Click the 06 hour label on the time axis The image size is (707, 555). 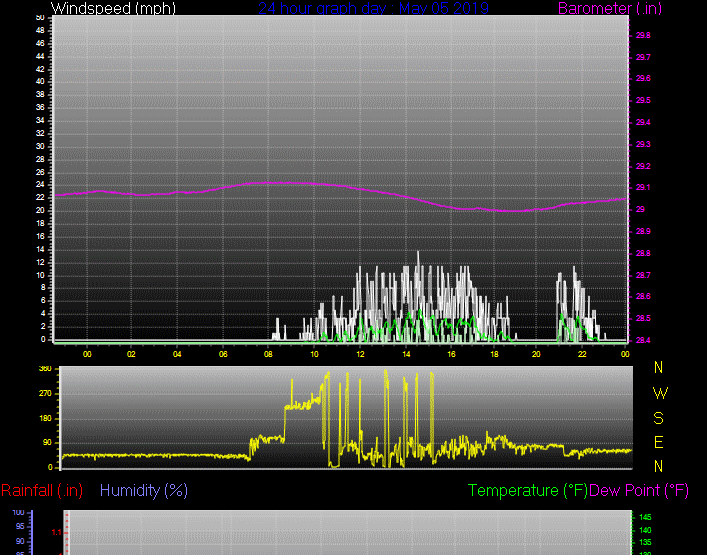(223, 354)
